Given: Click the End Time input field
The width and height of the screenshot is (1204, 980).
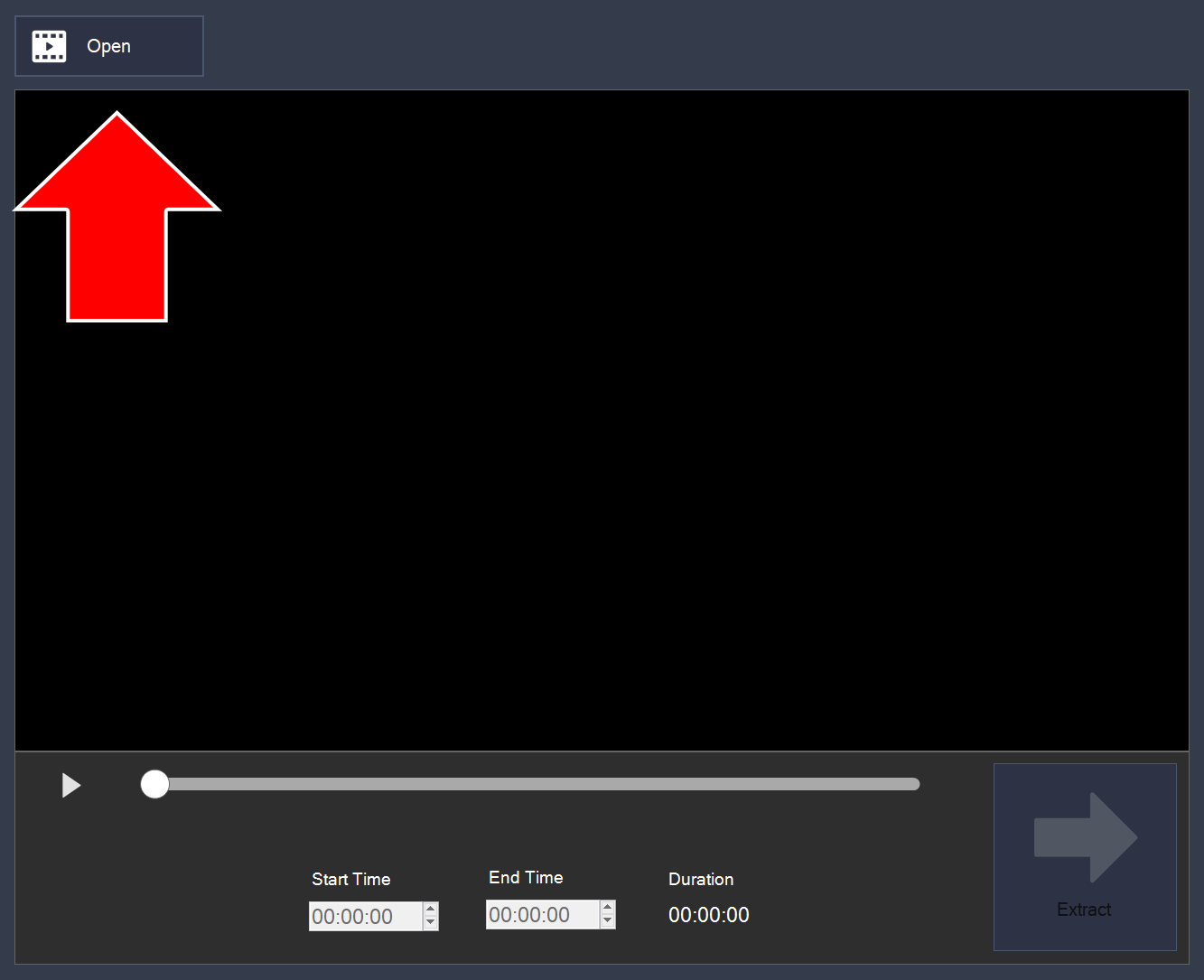Looking at the screenshot, I should click(543, 914).
